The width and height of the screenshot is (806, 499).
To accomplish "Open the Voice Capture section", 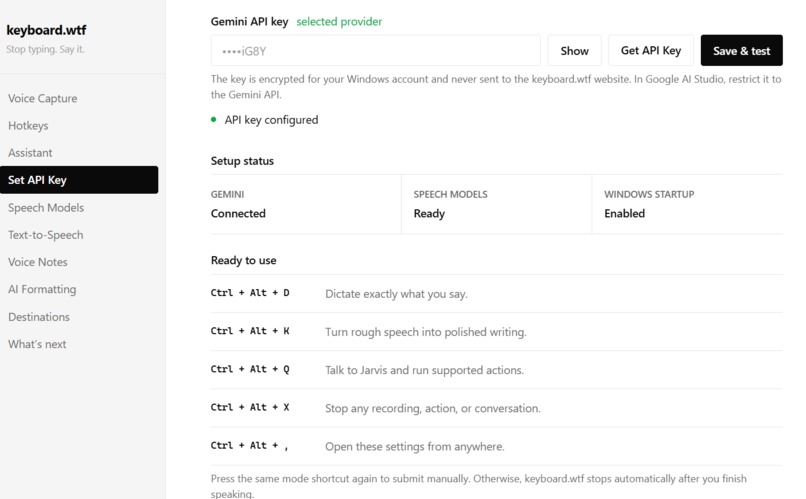I will click(43, 98).
